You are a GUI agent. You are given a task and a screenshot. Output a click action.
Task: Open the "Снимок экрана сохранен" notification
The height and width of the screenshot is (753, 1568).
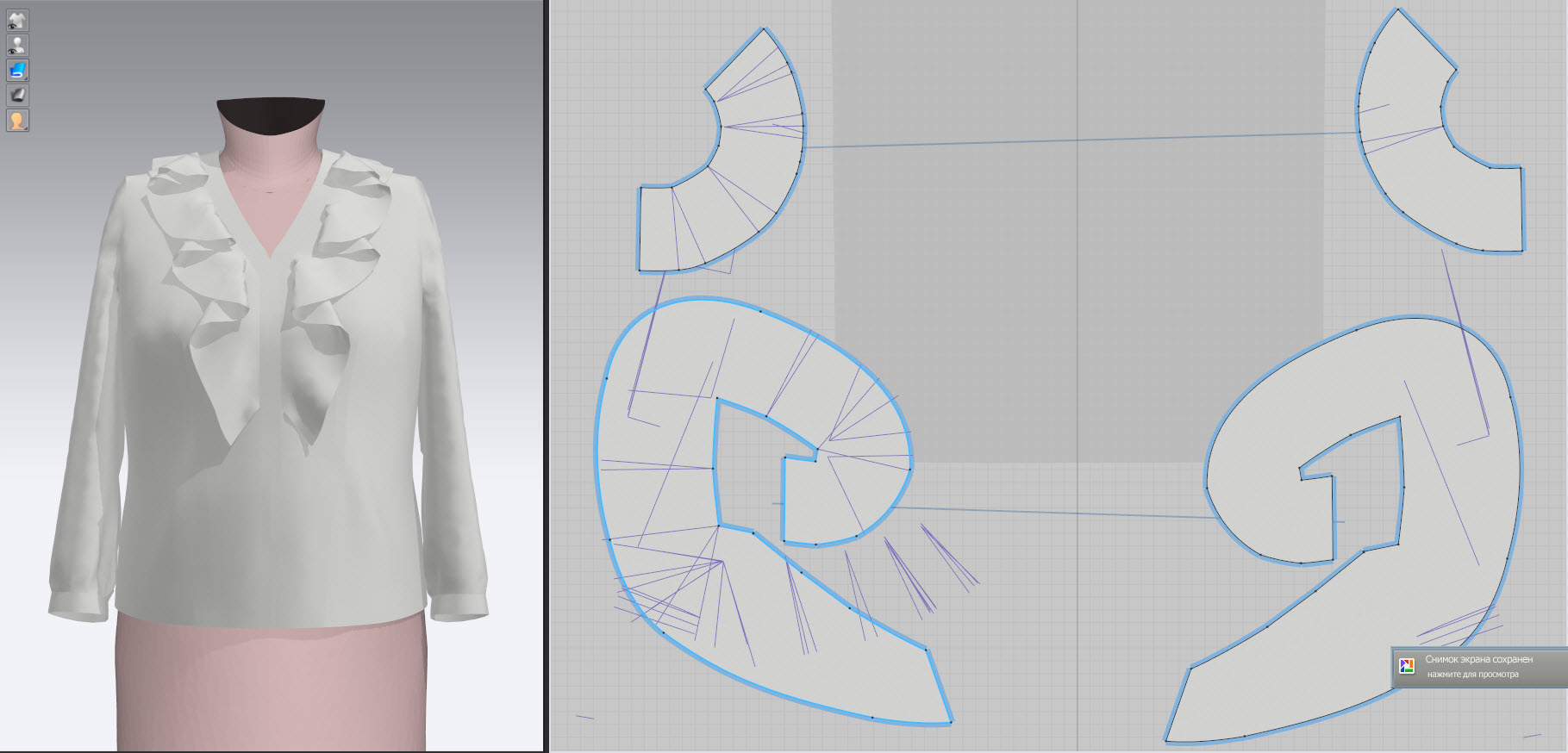[1479, 667]
